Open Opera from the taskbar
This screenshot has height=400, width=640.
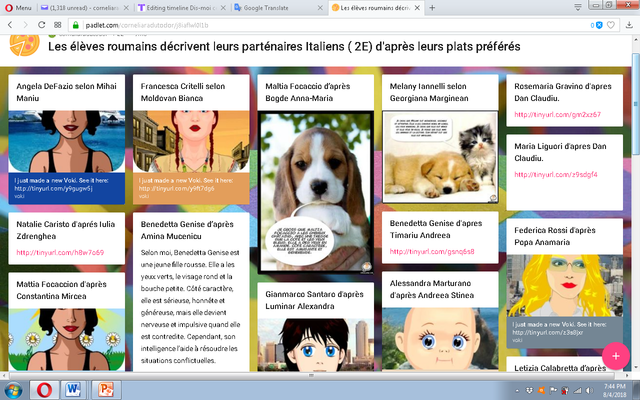click(44, 390)
